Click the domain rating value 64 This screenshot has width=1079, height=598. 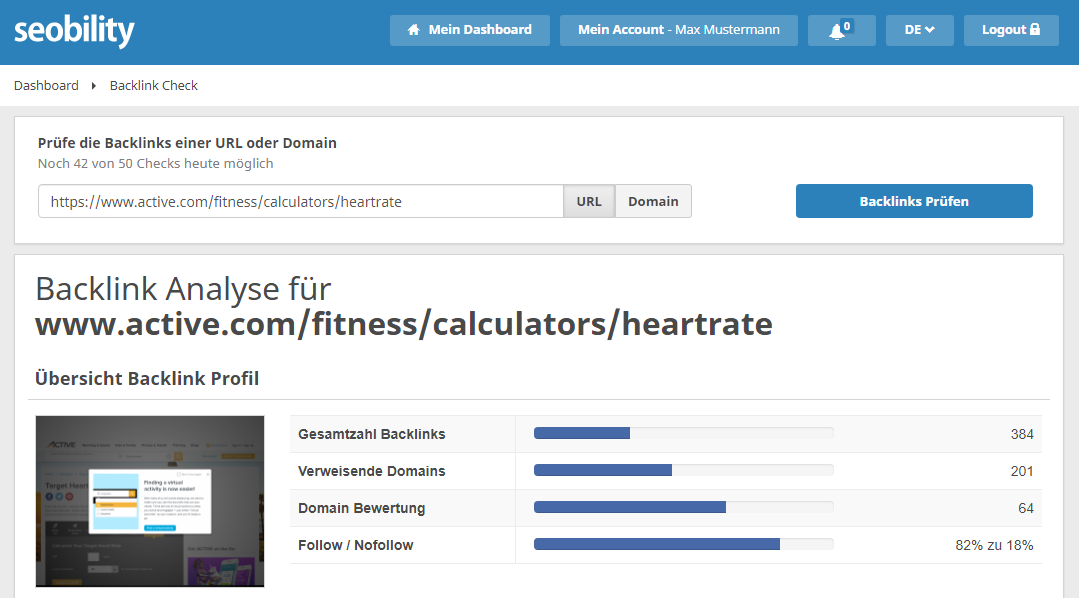1026,509
